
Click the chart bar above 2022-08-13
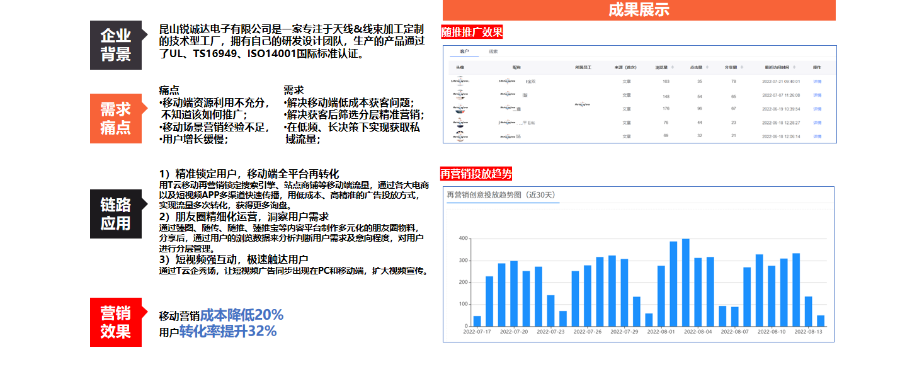tap(808, 311)
